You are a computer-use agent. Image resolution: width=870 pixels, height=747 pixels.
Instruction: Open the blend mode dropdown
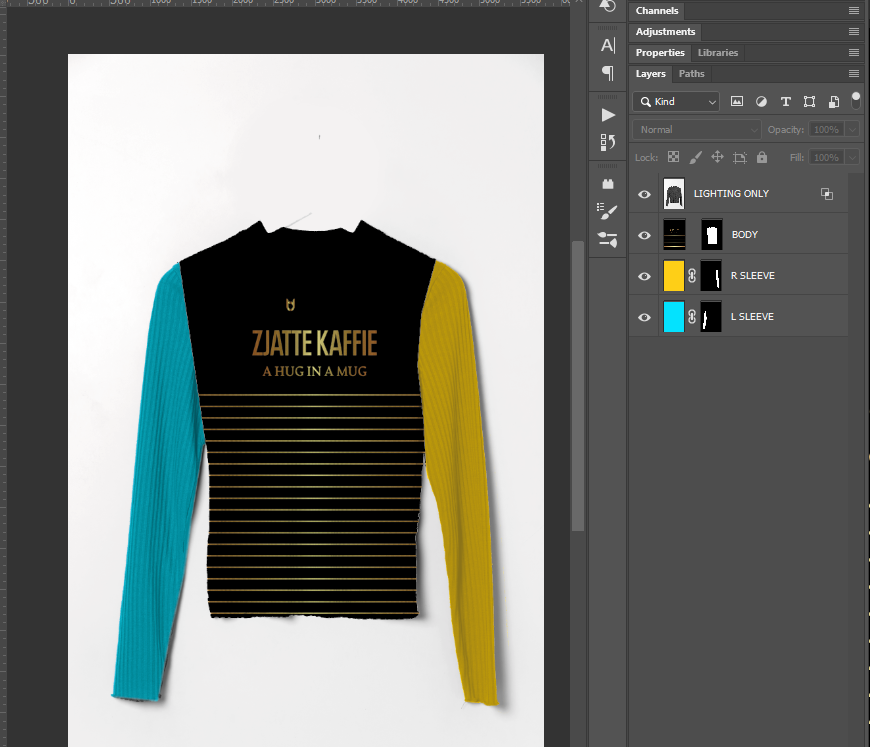696,129
